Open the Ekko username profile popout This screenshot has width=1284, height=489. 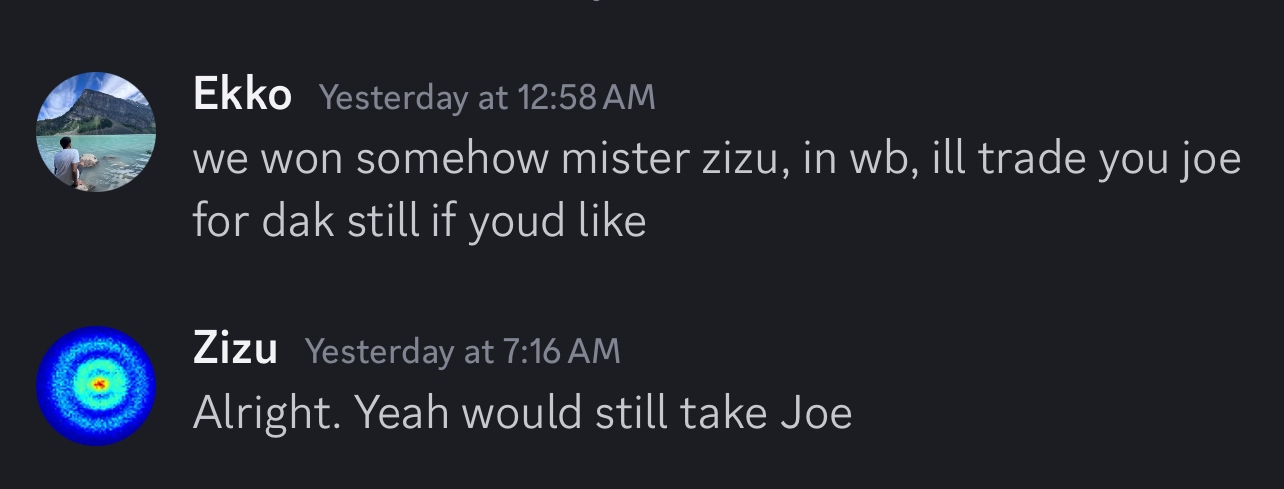(242, 95)
